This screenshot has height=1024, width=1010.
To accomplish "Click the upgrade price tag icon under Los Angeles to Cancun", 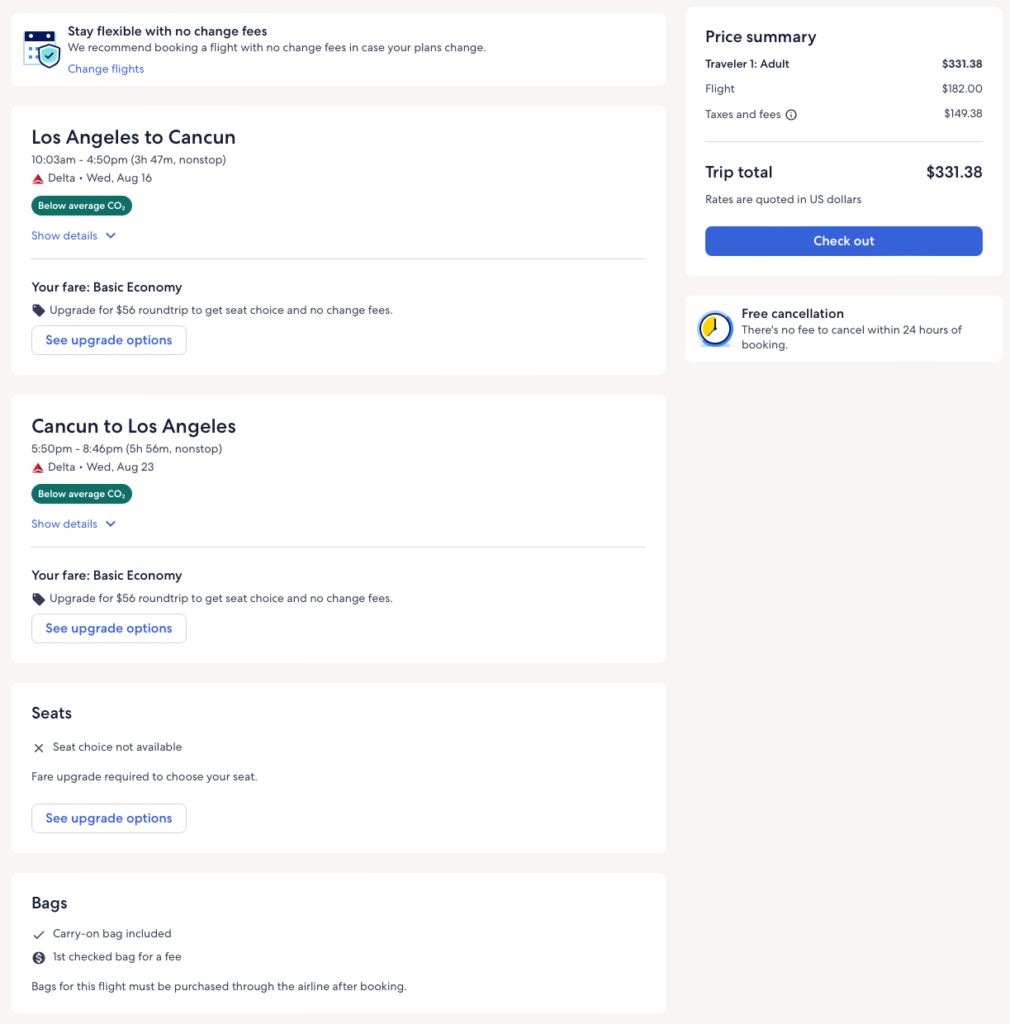I will 38,310.
